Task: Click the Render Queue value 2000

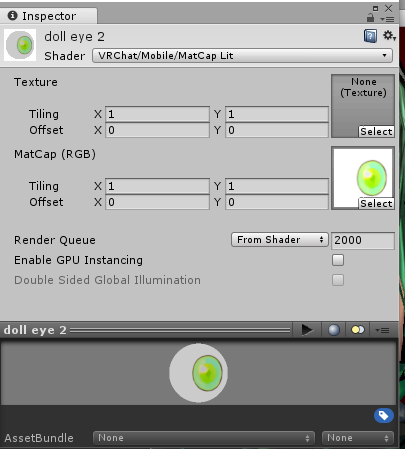Action: (363, 240)
